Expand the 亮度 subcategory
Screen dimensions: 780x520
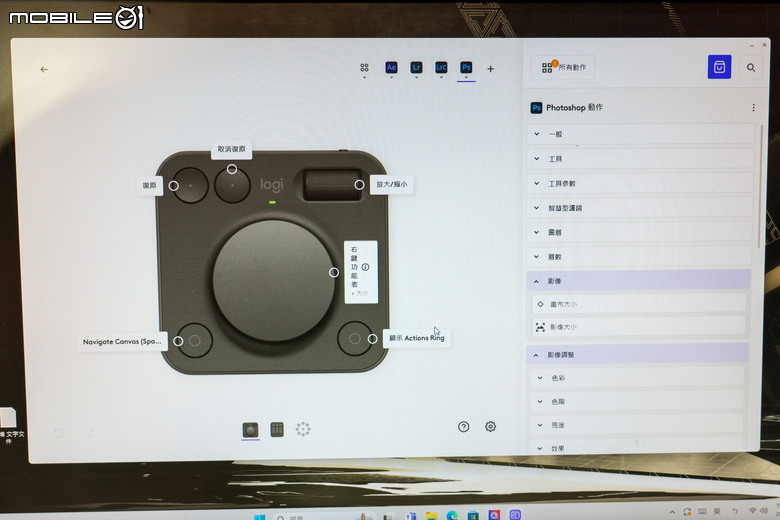click(x=638, y=425)
